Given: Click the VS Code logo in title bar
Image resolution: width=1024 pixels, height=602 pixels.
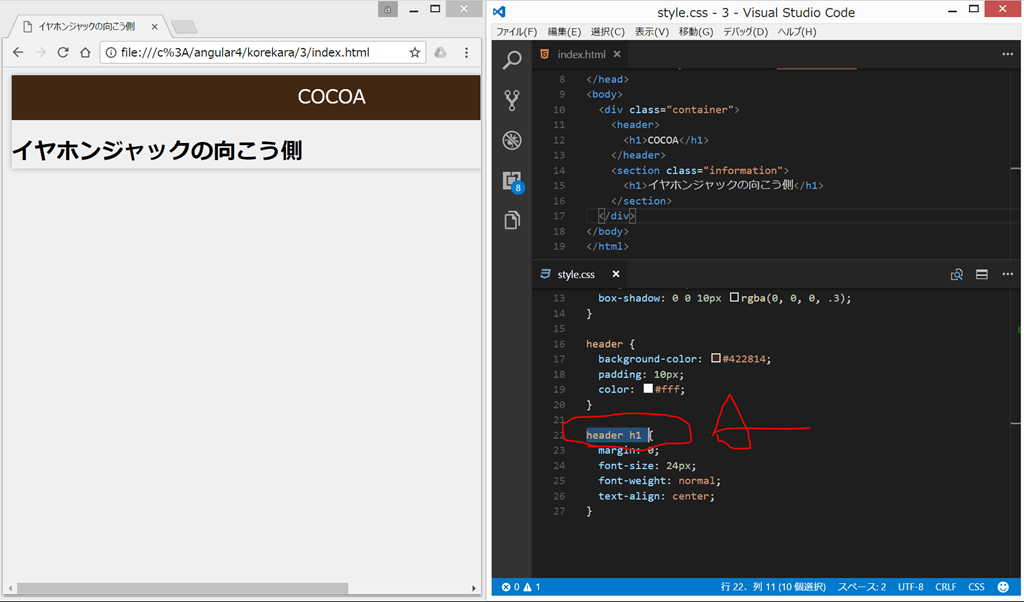Looking at the screenshot, I should click(x=500, y=11).
